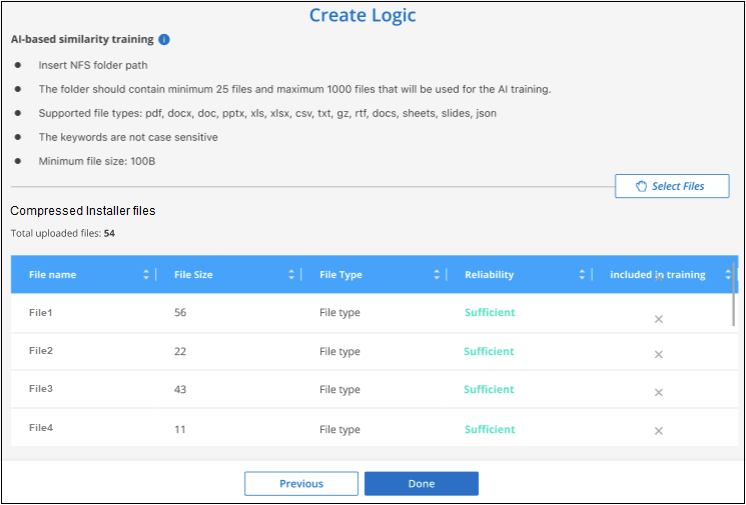
Task: Click the file table vertical scrollbar
Action: 734,294
